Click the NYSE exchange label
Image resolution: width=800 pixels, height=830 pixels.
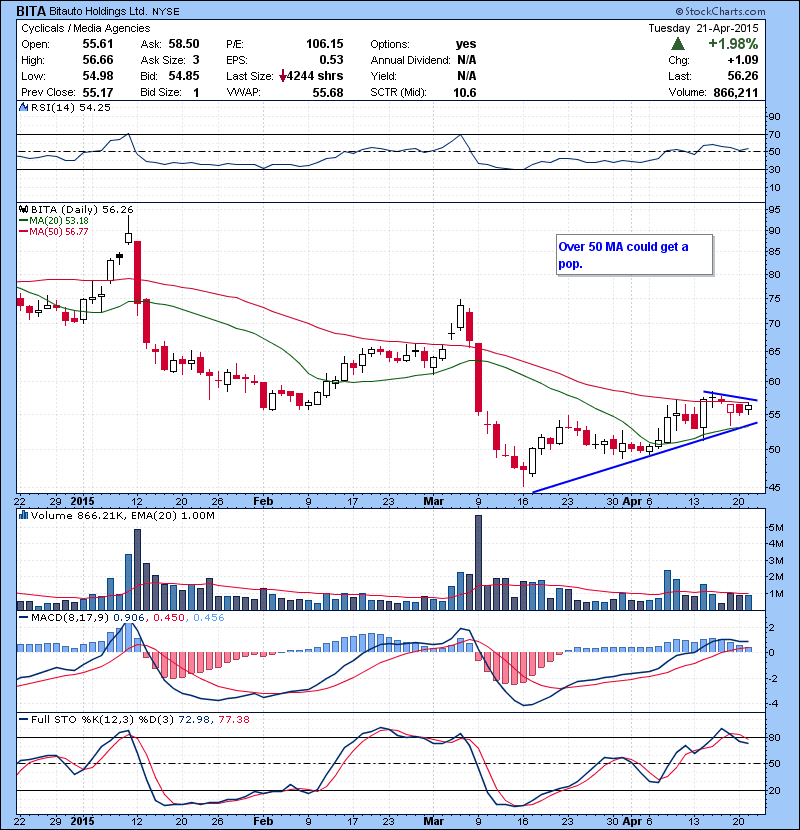click(x=166, y=12)
